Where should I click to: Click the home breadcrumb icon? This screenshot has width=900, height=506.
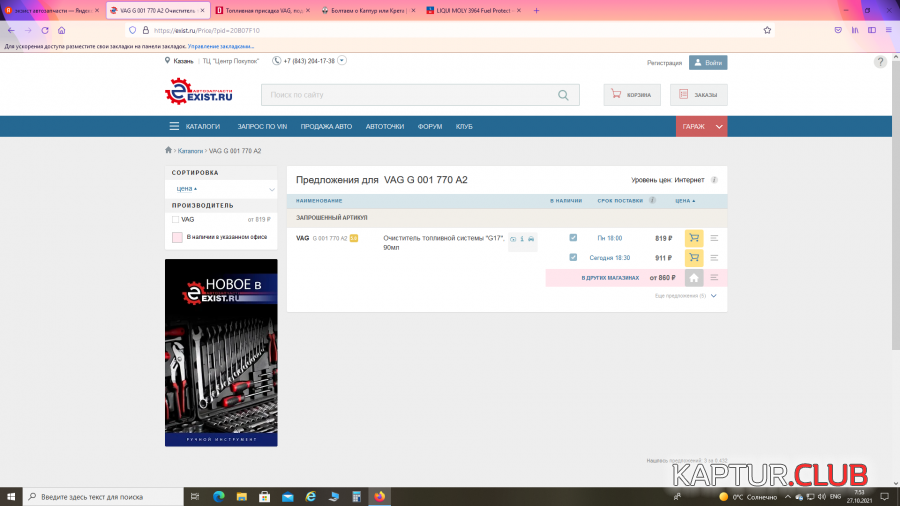tap(168, 150)
